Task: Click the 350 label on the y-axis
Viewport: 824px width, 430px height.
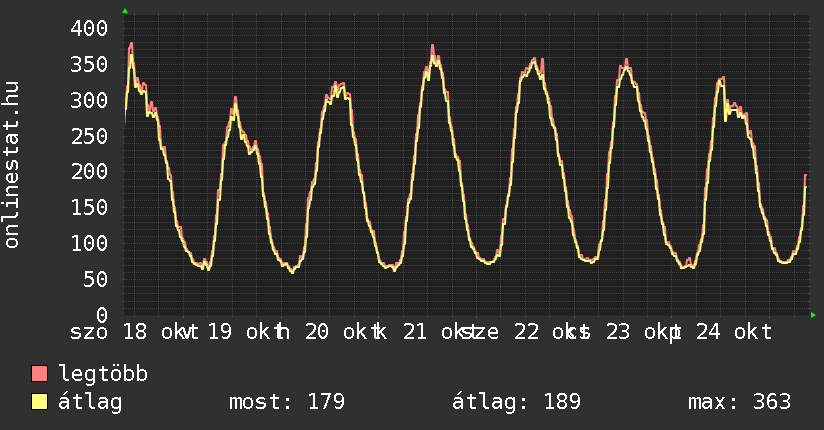Action: tap(89, 64)
